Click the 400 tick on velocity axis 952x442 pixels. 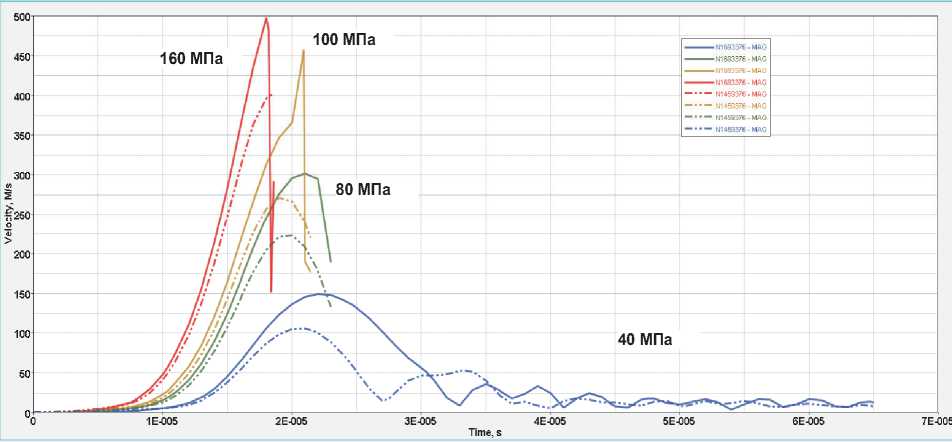point(22,96)
